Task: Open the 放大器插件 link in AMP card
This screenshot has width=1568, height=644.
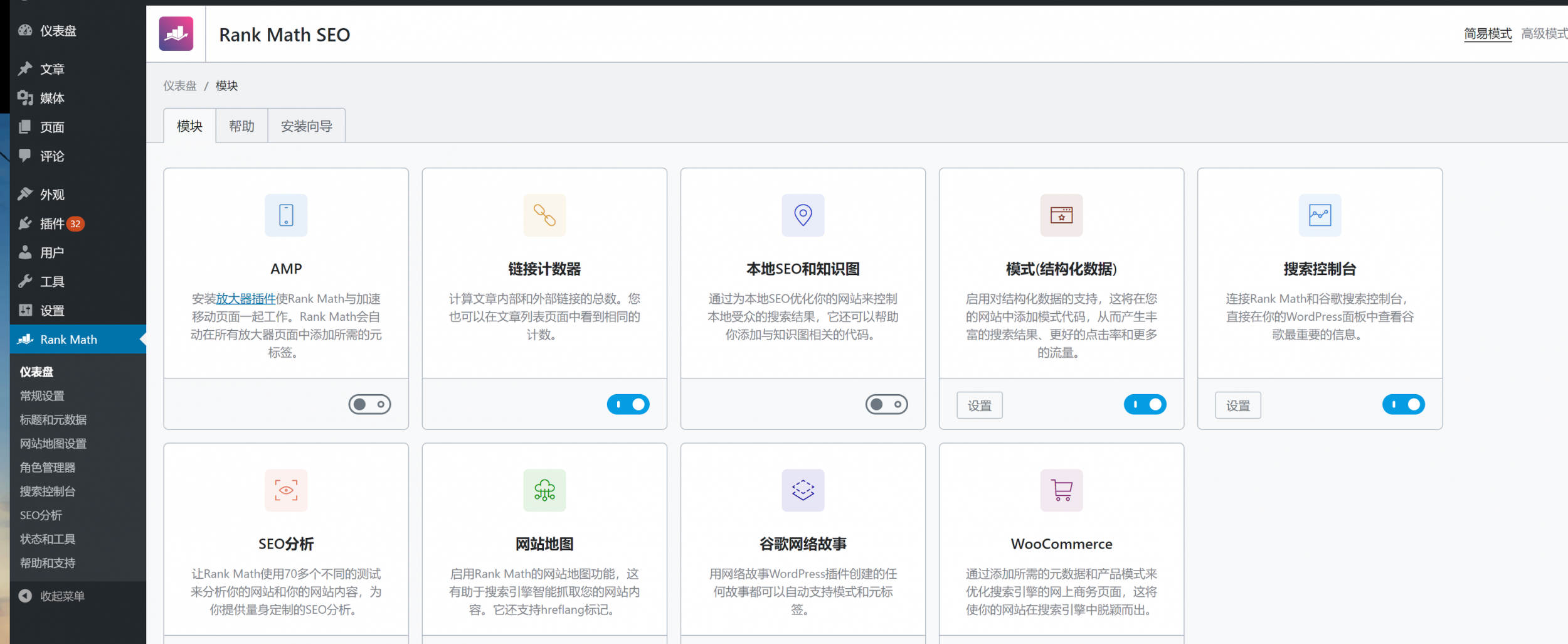Action: point(246,299)
